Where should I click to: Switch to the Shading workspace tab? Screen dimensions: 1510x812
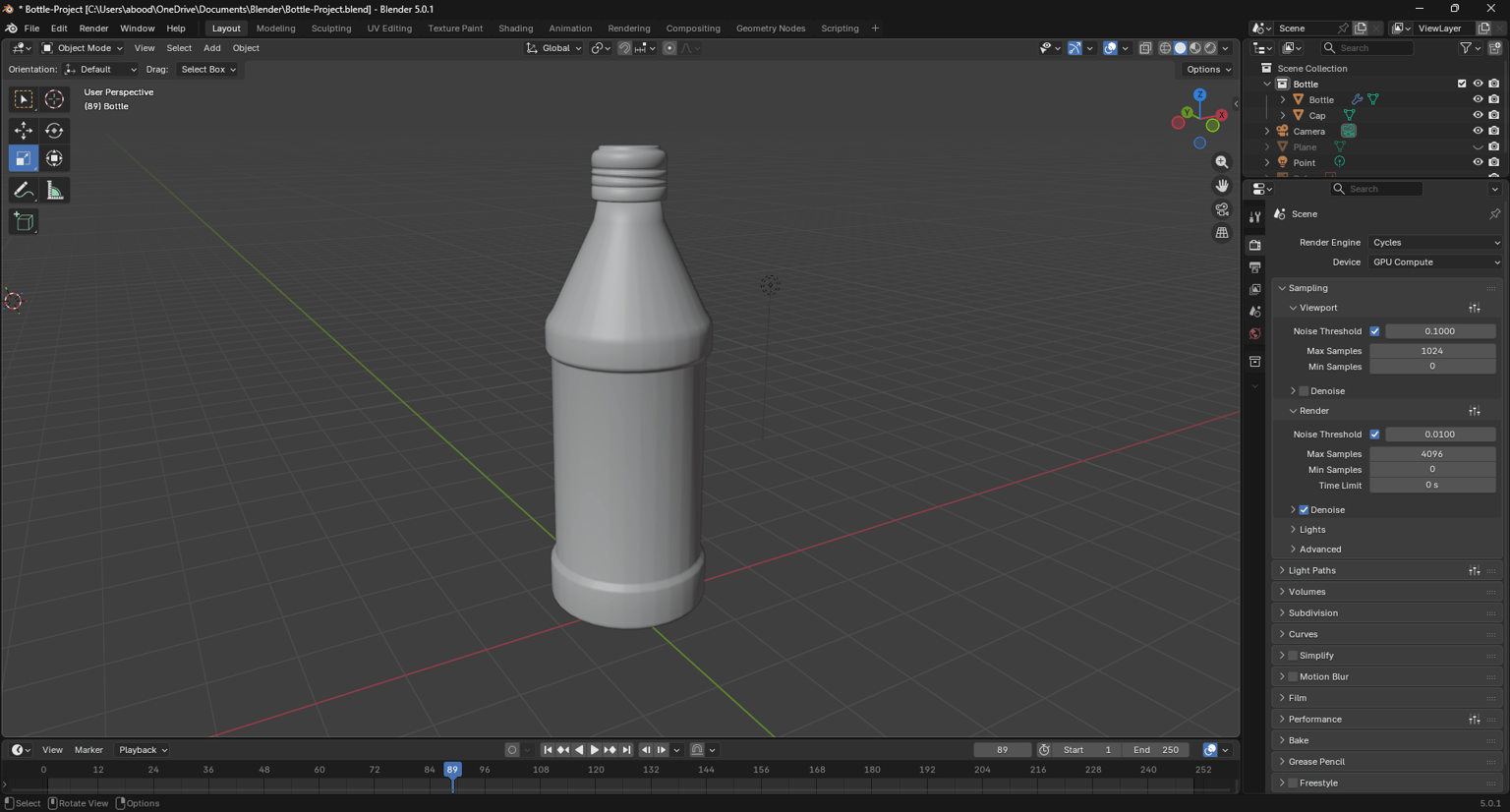(515, 29)
